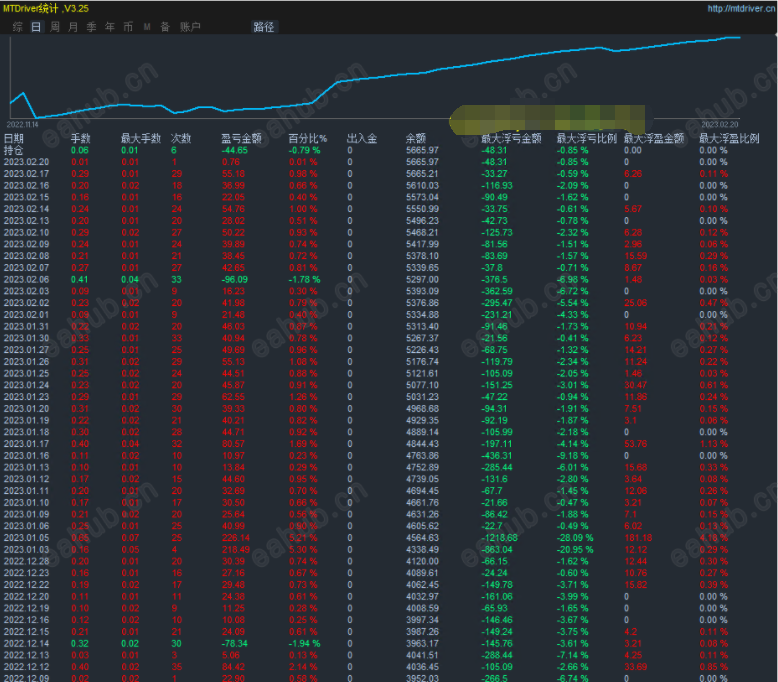Click the MTDriver统计 V3.25 title text
778x682 pixels.
tap(46, 8)
